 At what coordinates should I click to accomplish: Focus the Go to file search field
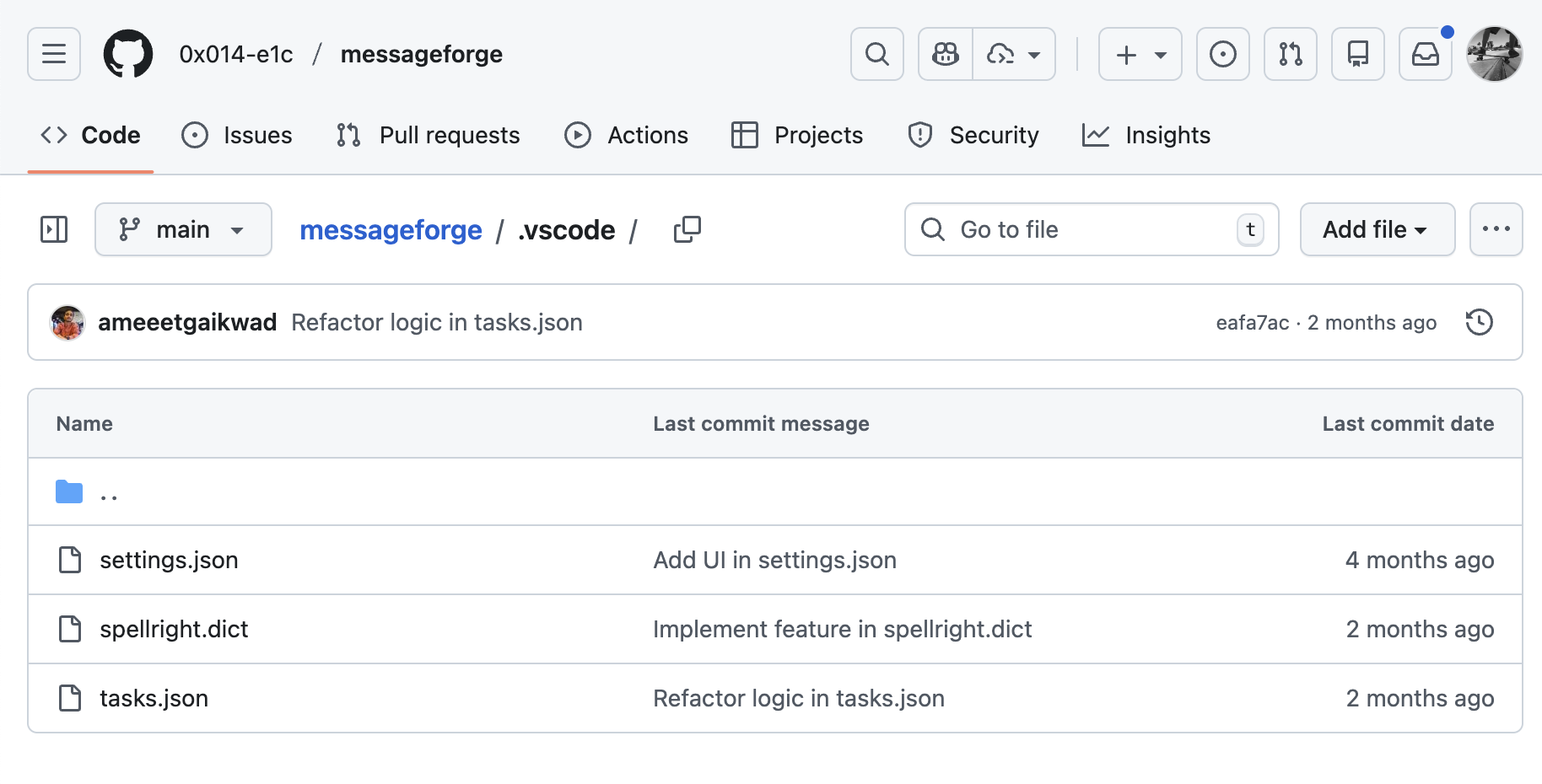[1092, 229]
